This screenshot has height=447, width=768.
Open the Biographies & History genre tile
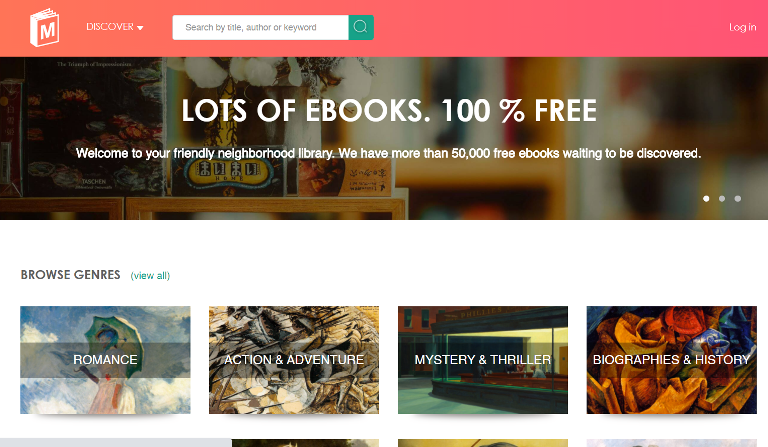click(x=672, y=360)
